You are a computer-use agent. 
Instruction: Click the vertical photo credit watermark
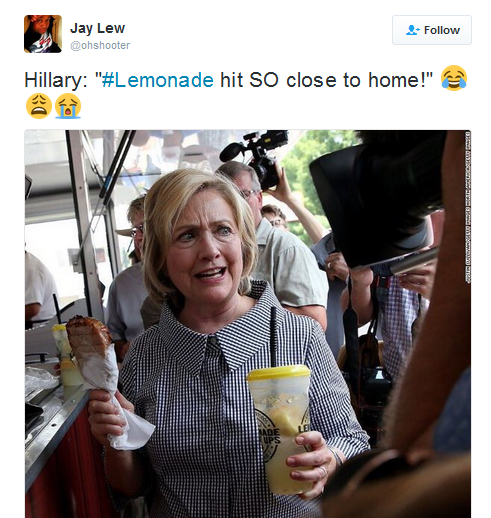468,207
